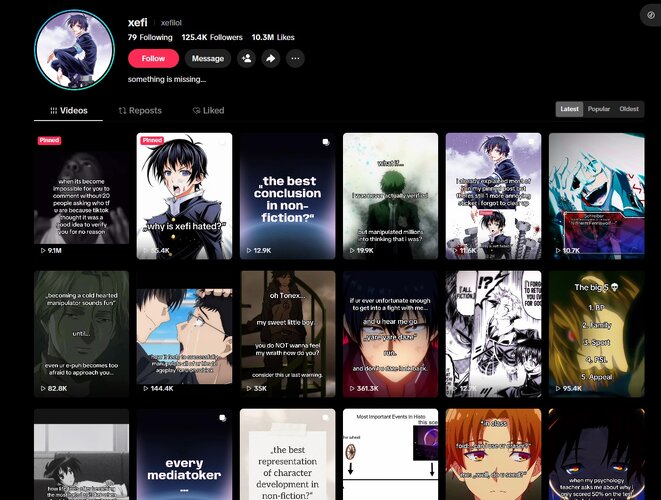Click the play count icon showing 9.1M

(x=43, y=250)
